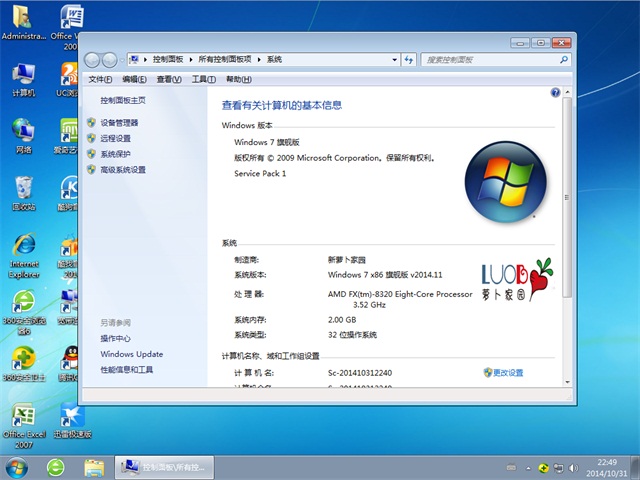Open Recycle Bin (回收站) on desktop
640x480 pixels.
coord(23,188)
